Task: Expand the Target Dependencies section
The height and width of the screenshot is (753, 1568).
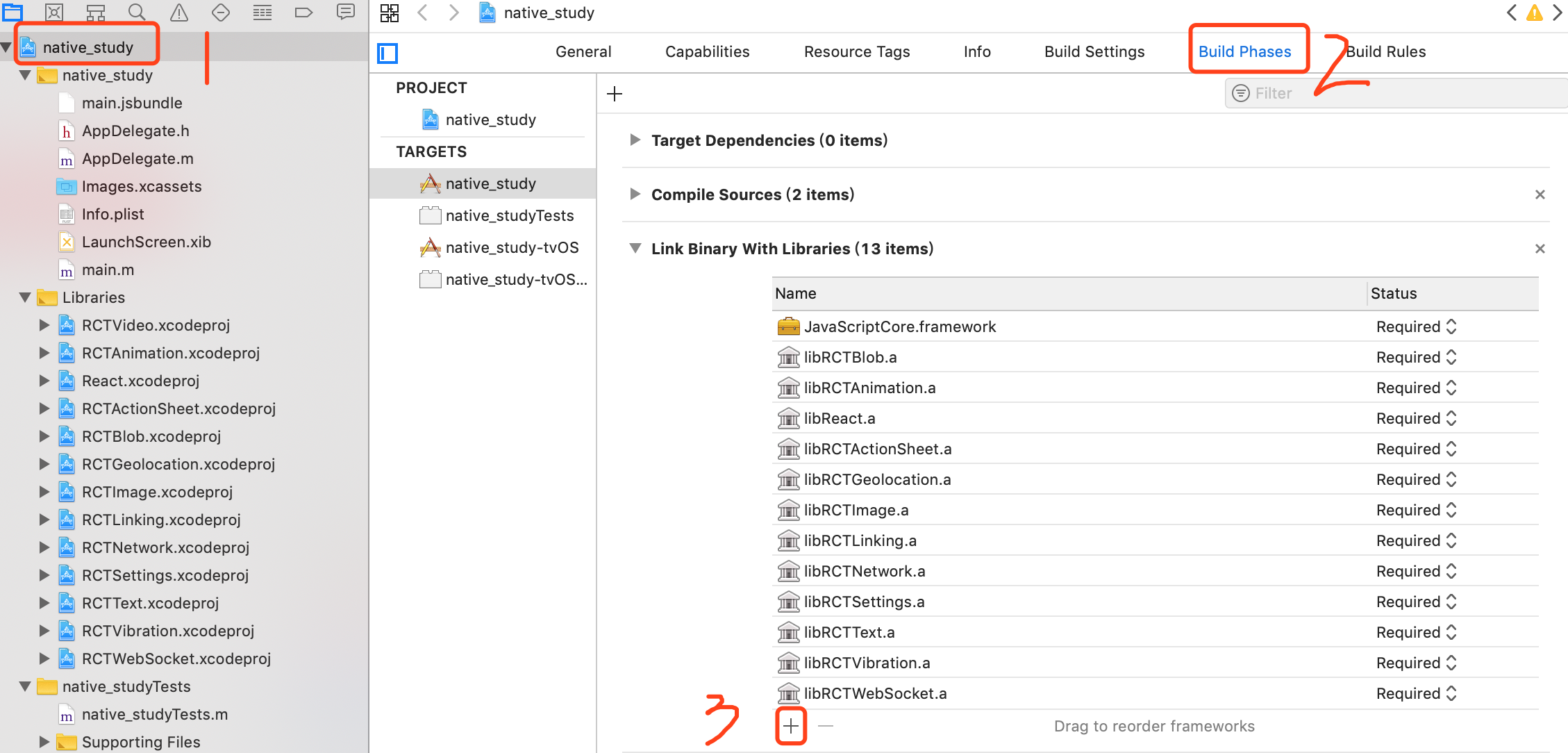Action: click(x=635, y=140)
